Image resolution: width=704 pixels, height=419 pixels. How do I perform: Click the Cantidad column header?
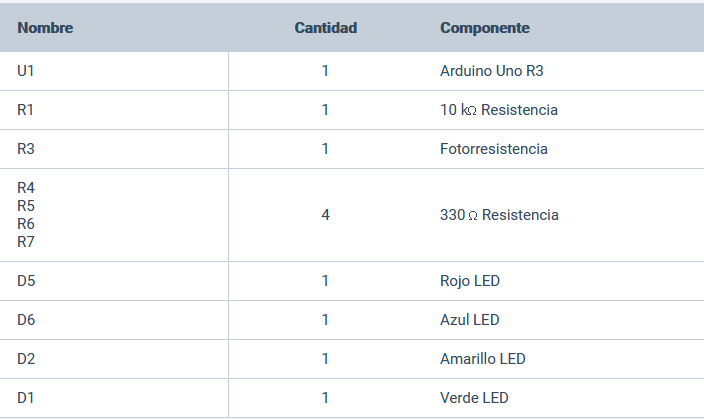325,28
